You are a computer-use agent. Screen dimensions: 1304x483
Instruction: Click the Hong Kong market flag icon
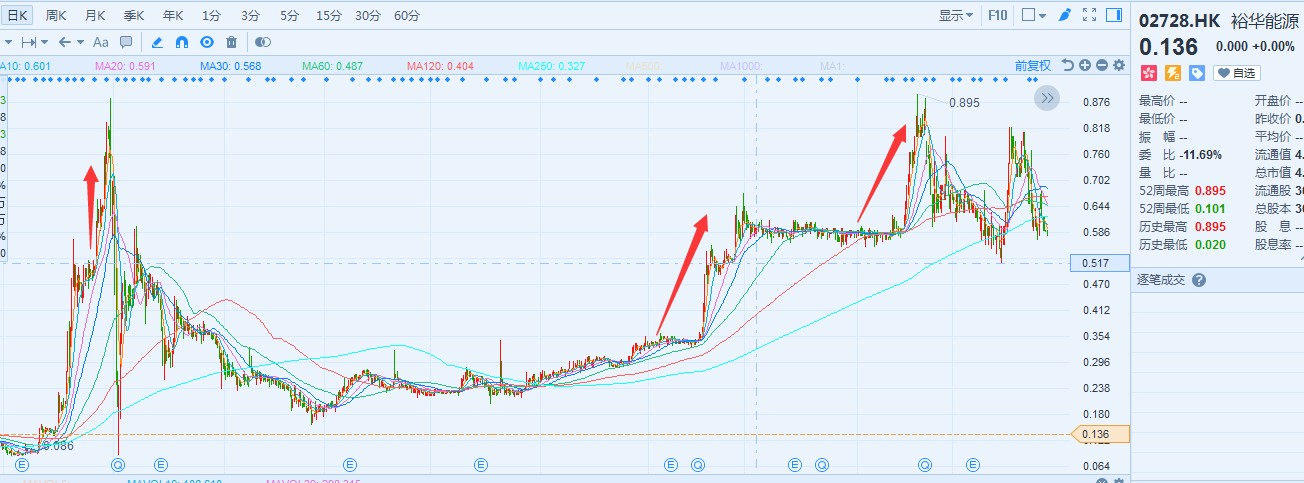pos(1148,73)
